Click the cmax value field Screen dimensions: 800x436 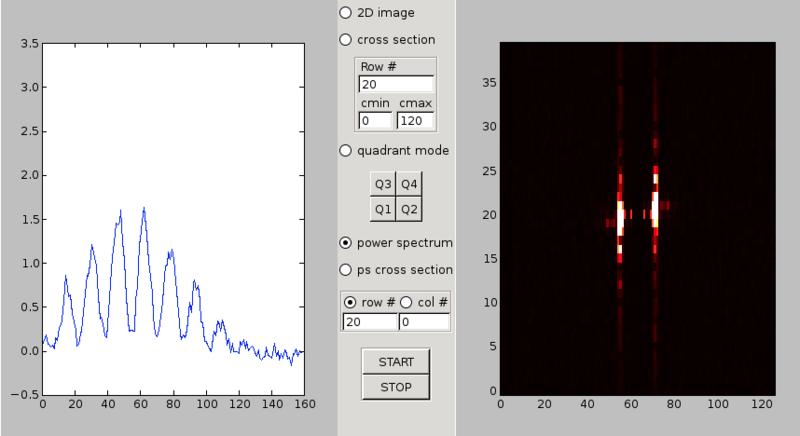click(415, 121)
